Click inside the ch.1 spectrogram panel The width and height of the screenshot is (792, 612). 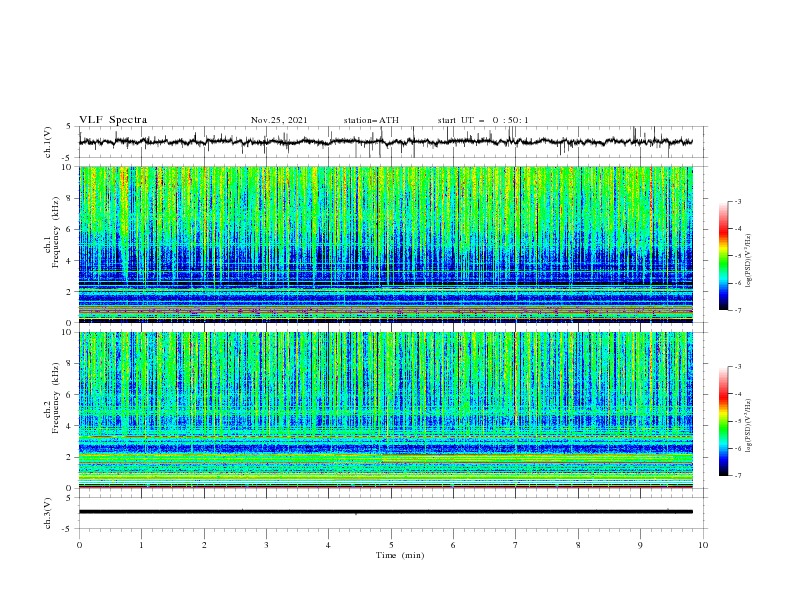[x=385, y=244]
